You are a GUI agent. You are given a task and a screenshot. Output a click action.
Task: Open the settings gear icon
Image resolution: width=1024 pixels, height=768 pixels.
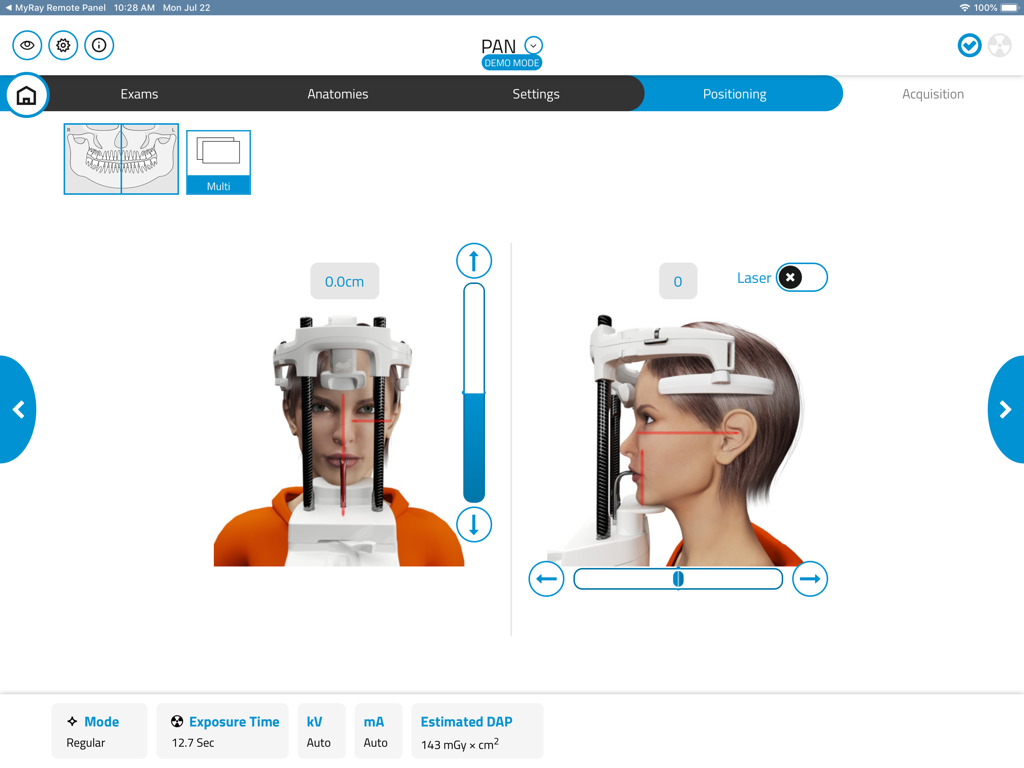(62, 45)
